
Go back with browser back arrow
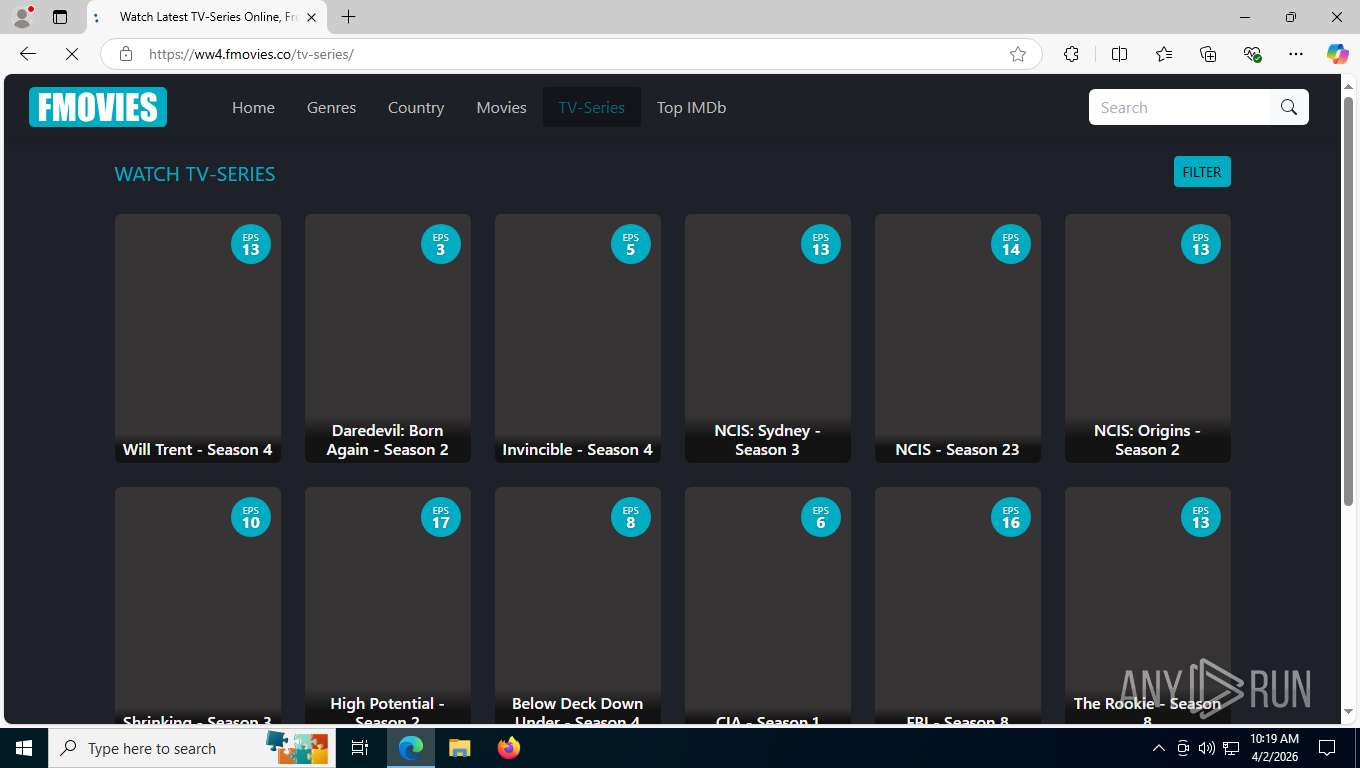tap(28, 54)
